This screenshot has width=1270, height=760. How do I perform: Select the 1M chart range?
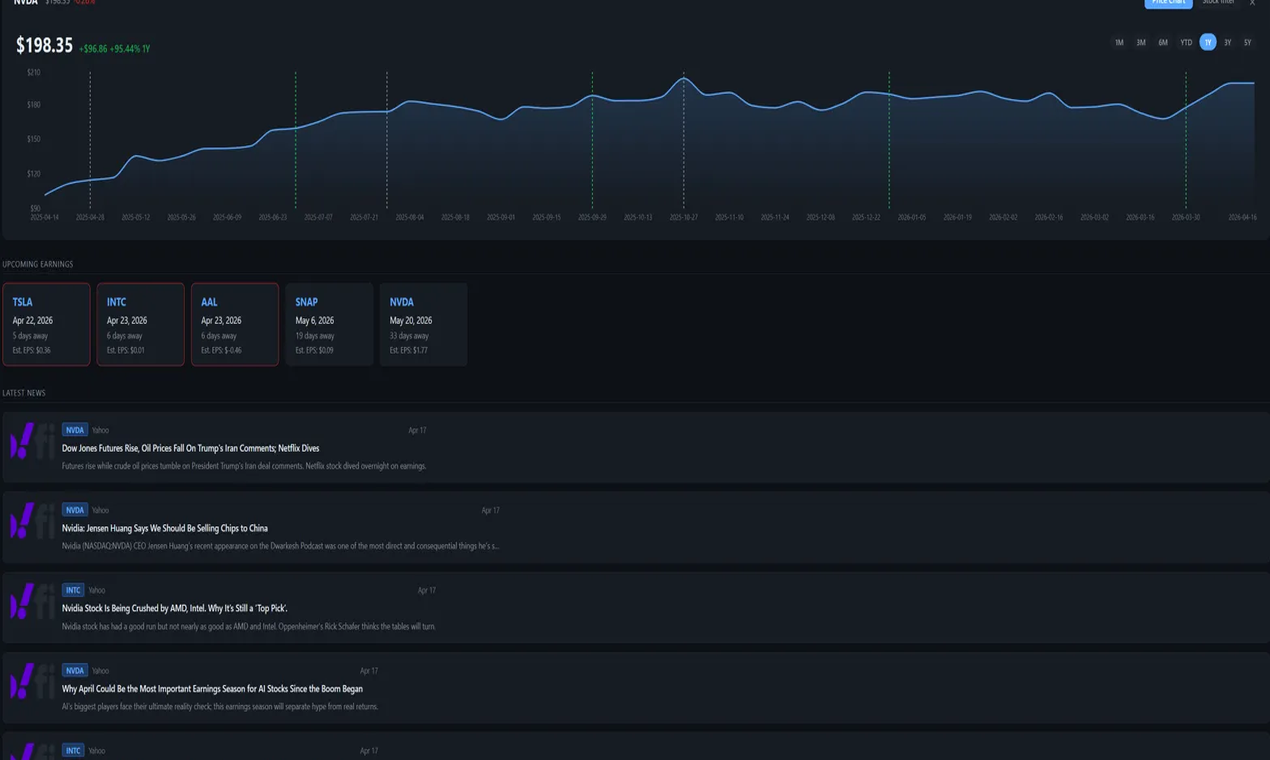coord(1119,42)
